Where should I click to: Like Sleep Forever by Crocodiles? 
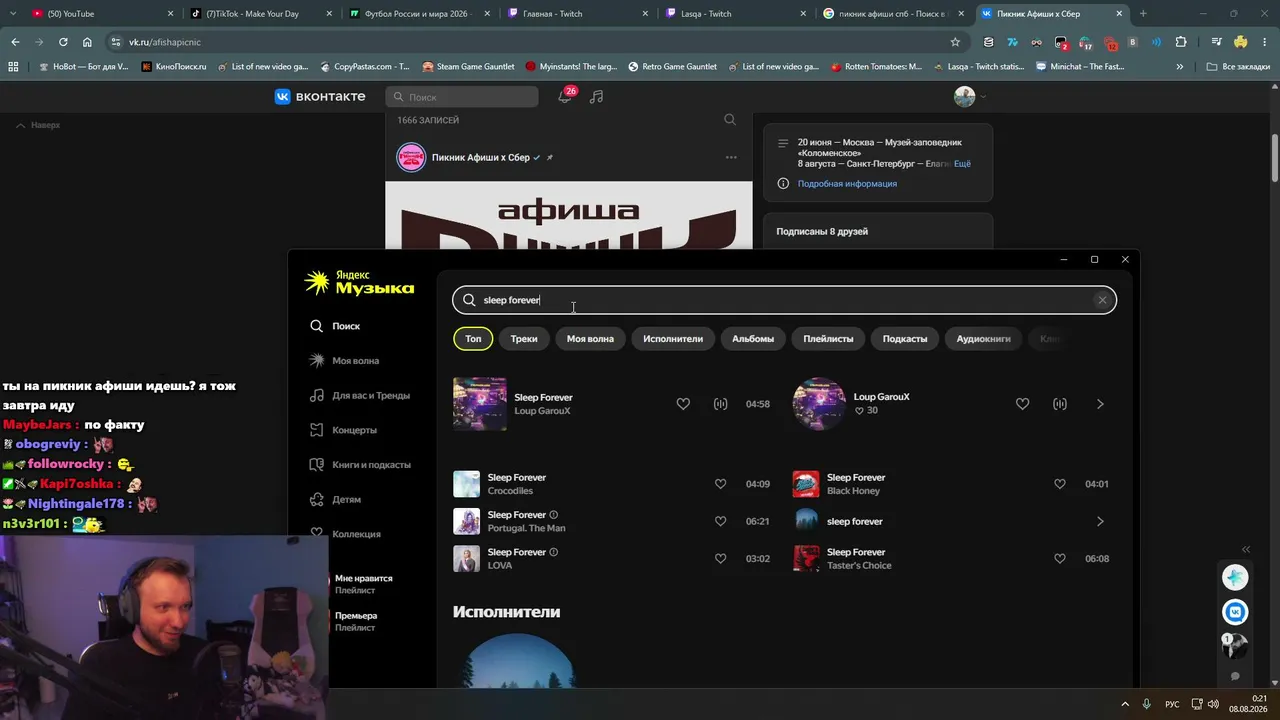[x=720, y=484]
